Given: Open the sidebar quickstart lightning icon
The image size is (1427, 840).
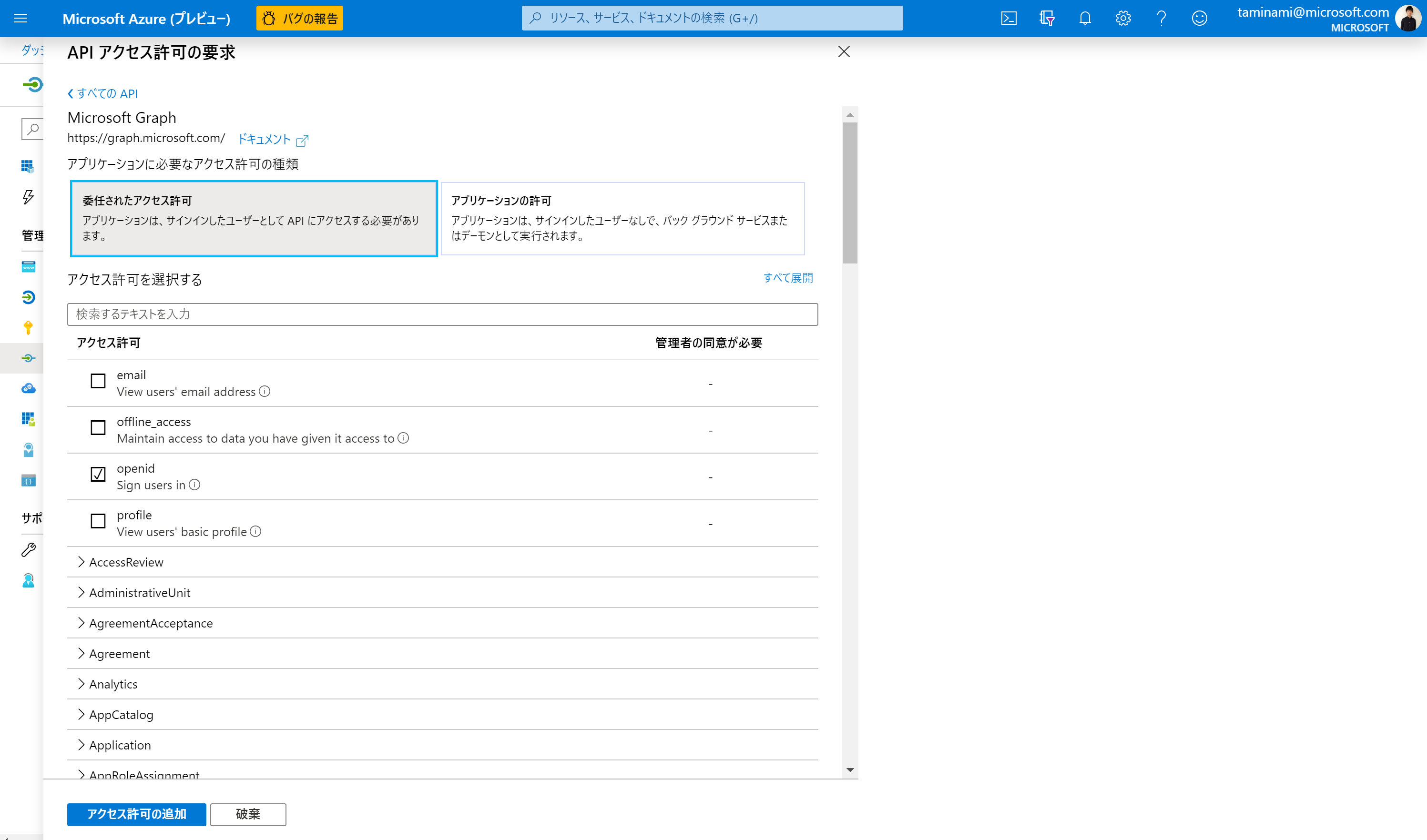Looking at the screenshot, I should click(x=28, y=196).
